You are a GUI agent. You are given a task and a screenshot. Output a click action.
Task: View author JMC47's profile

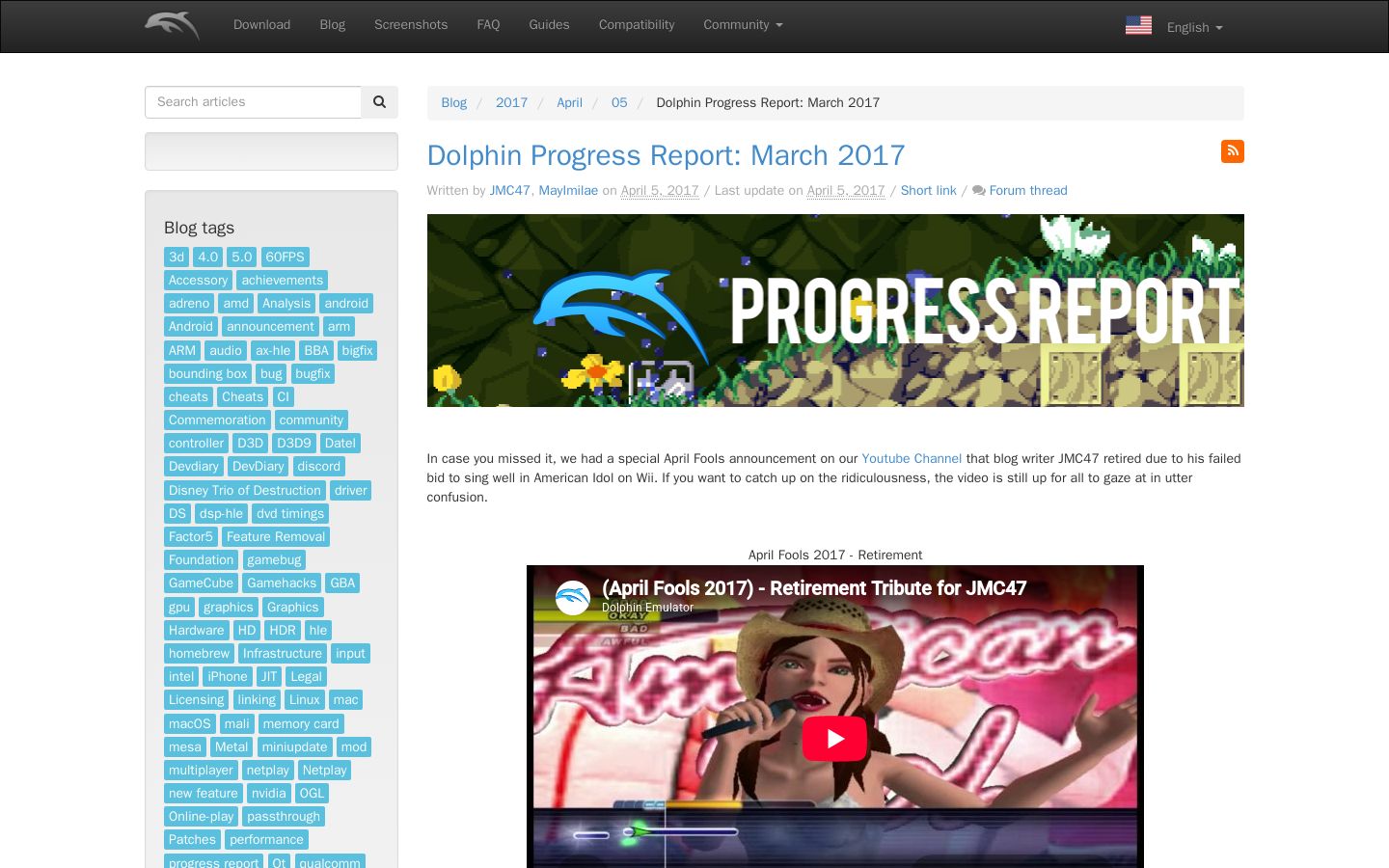click(x=509, y=191)
